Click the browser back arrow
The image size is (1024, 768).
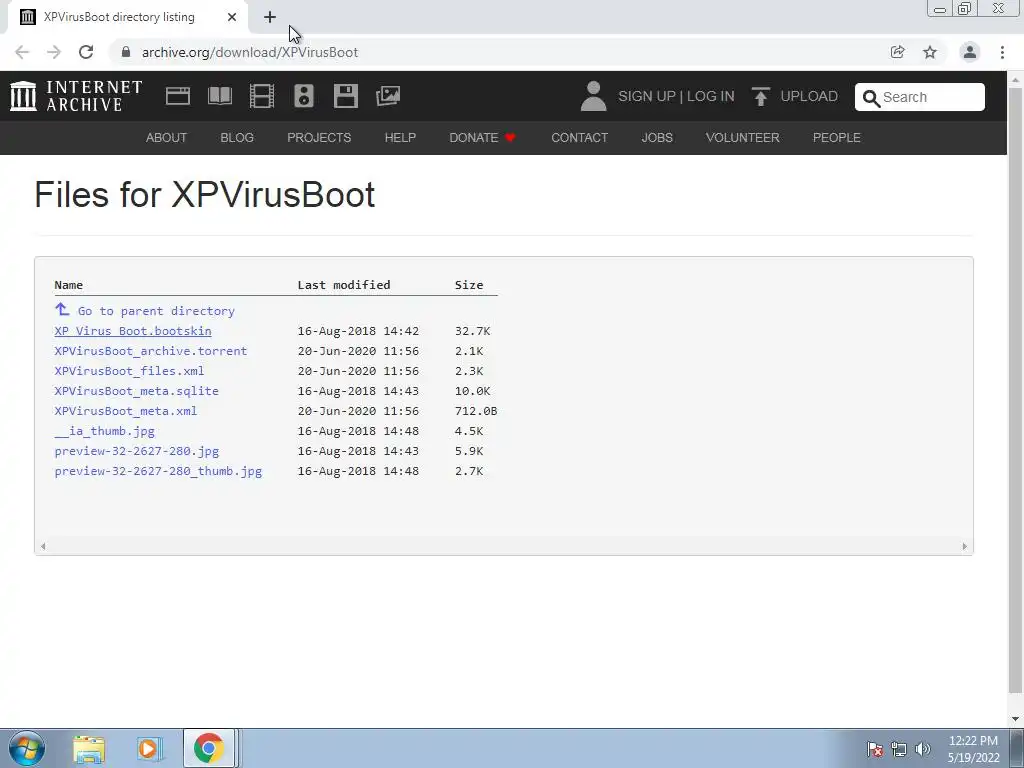pos(22,52)
